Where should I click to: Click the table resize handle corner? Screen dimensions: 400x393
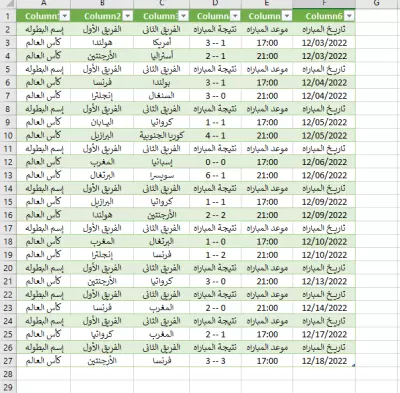coord(354,365)
